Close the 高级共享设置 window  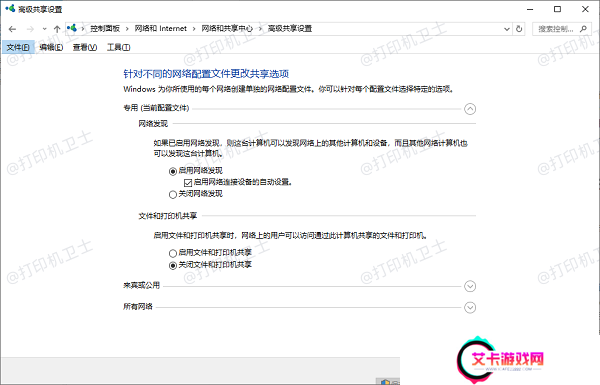585,9
